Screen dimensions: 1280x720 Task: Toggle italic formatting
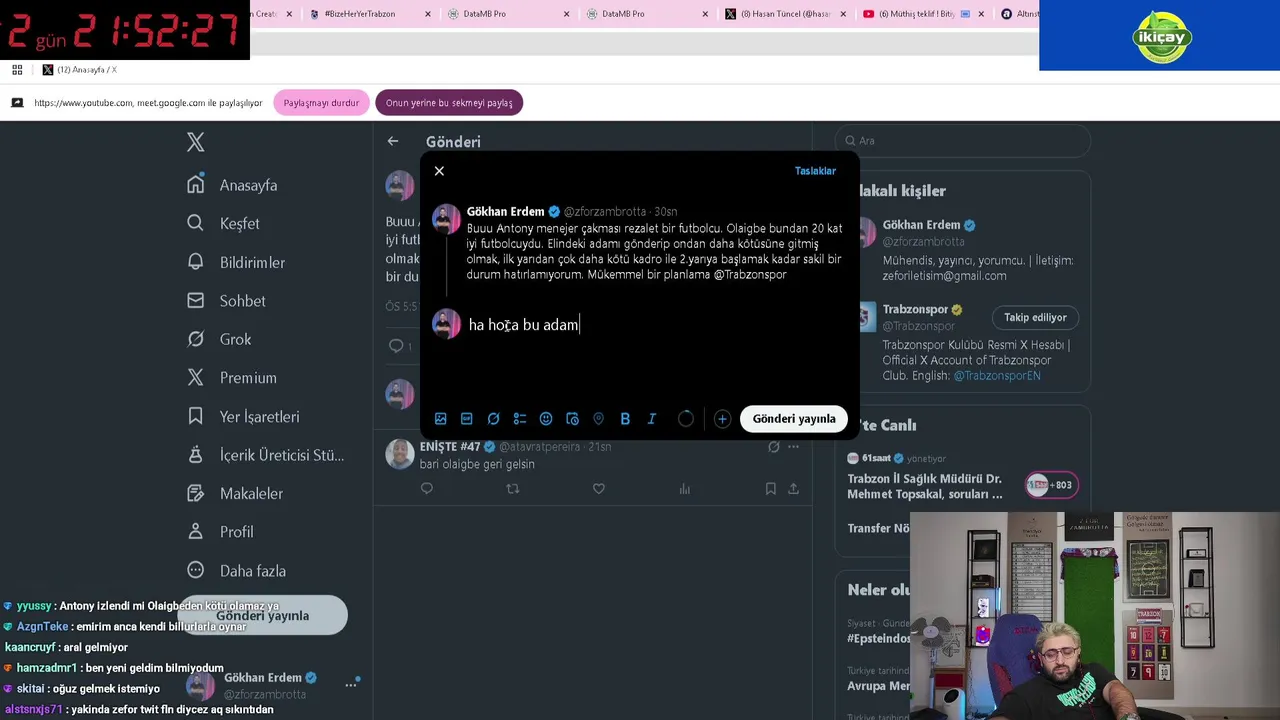tap(651, 419)
